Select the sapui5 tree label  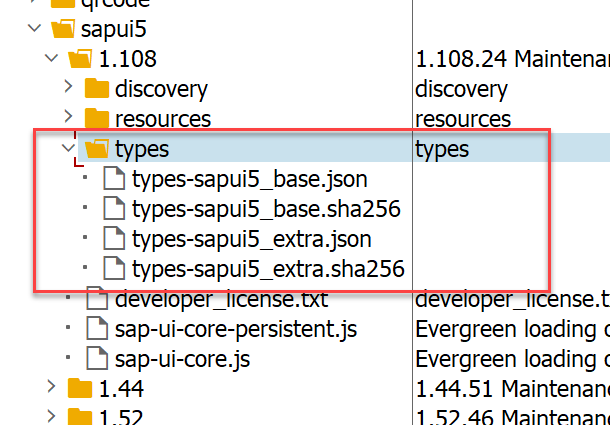click(114, 30)
